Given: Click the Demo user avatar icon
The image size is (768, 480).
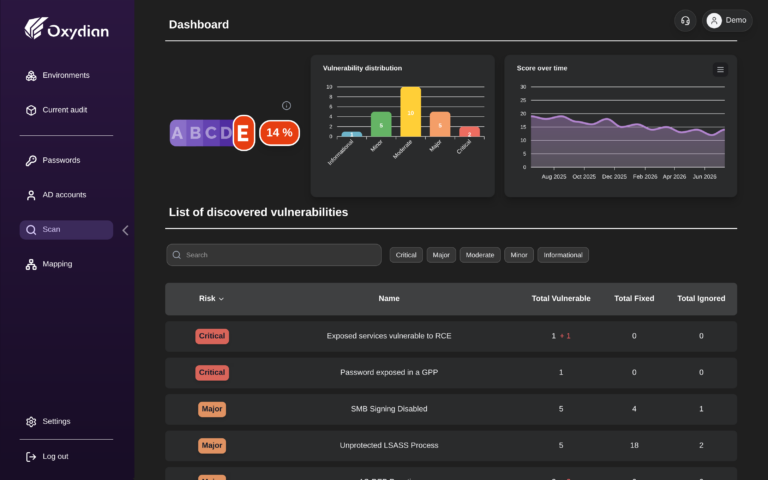Looking at the screenshot, I should [714, 21].
